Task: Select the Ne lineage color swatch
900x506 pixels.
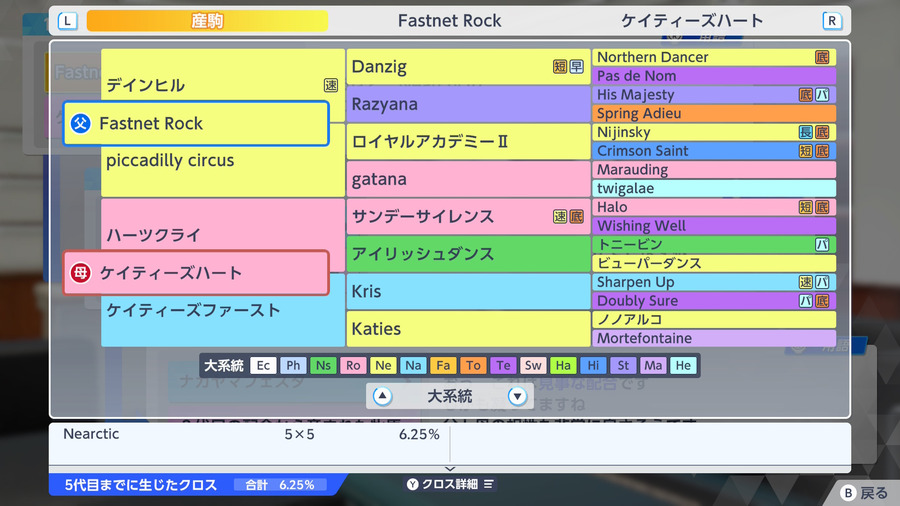Action: pyautogui.click(x=383, y=365)
